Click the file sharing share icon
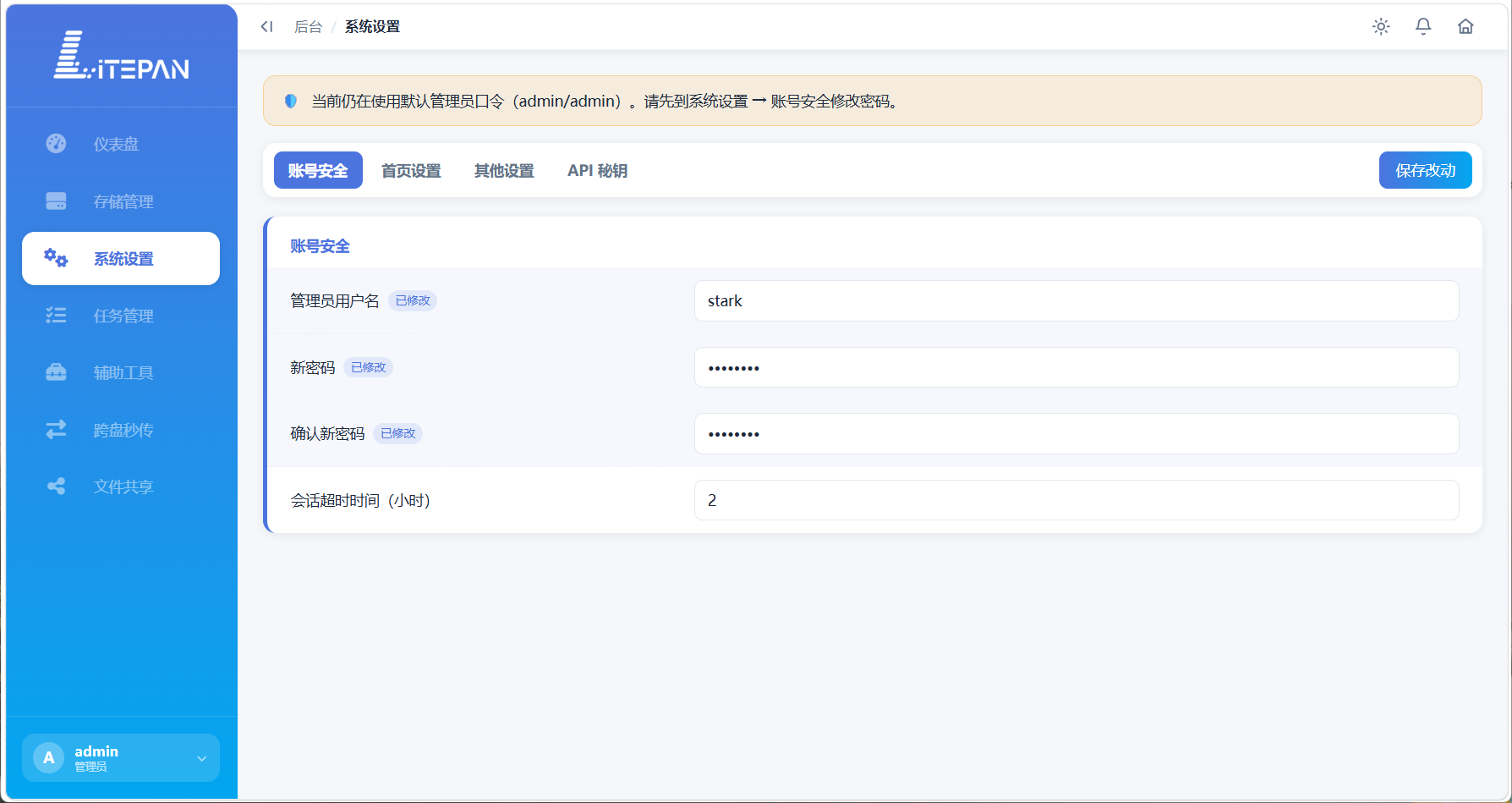 click(x=56, y=487)
